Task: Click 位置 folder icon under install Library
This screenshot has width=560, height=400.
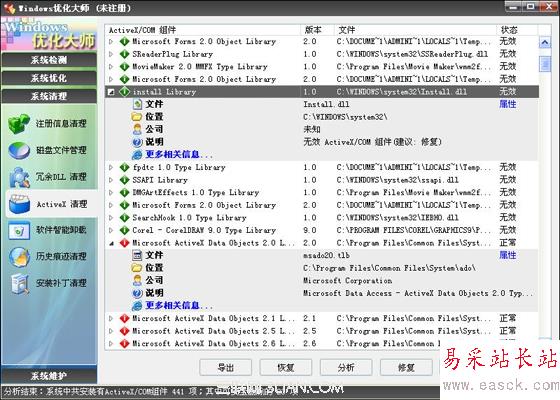Action: click(x=137, y=117)
